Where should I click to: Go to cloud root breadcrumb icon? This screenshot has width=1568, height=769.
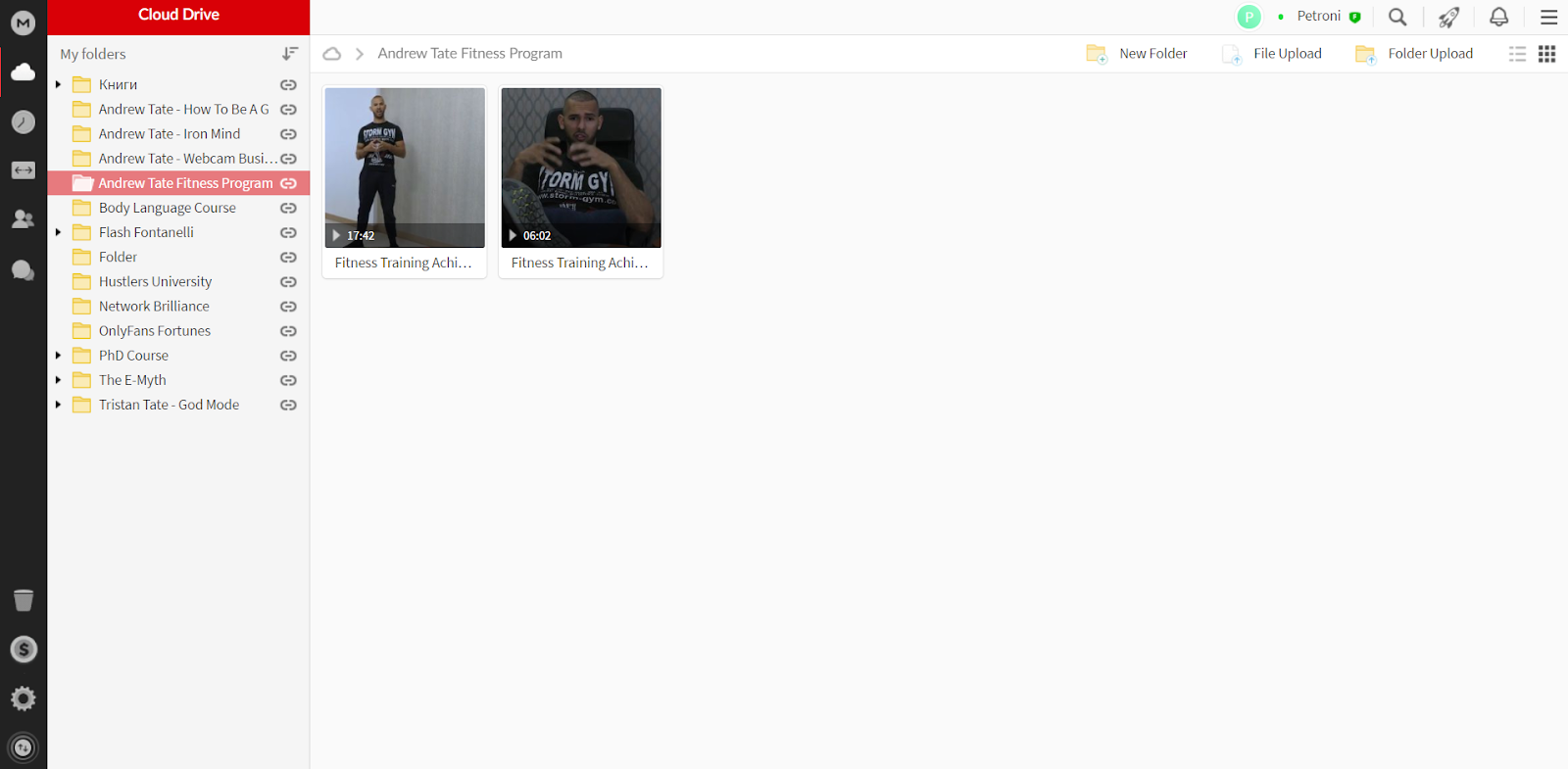(332, 54)
